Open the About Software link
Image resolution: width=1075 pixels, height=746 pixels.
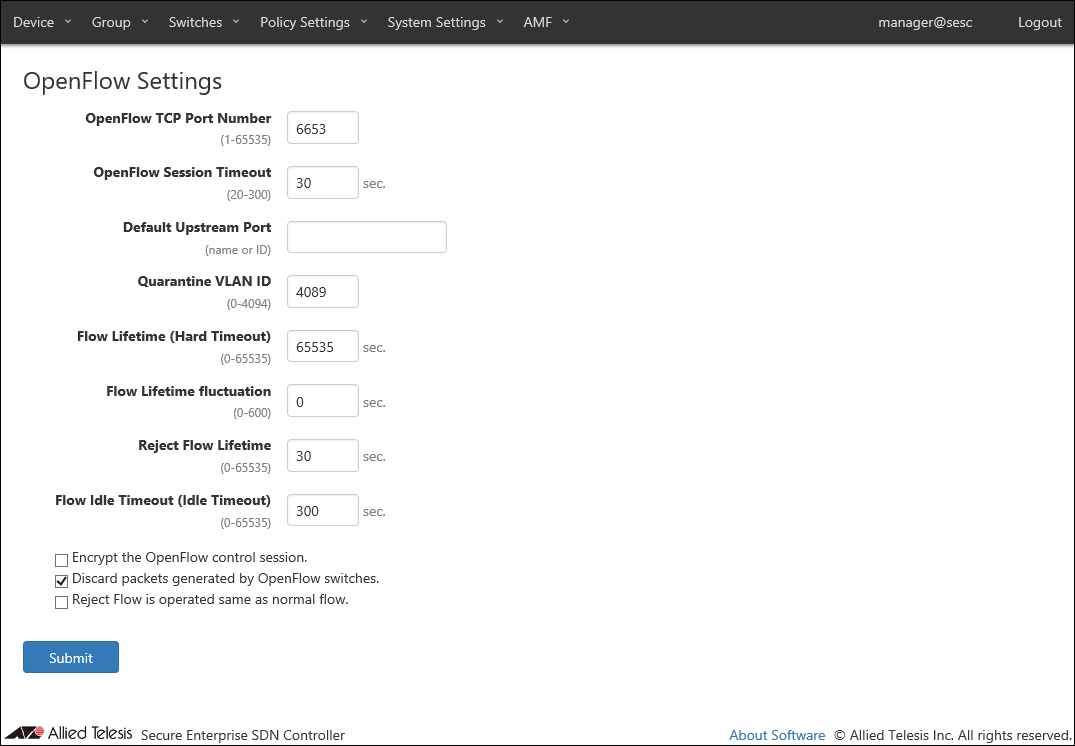pos(777,735)
